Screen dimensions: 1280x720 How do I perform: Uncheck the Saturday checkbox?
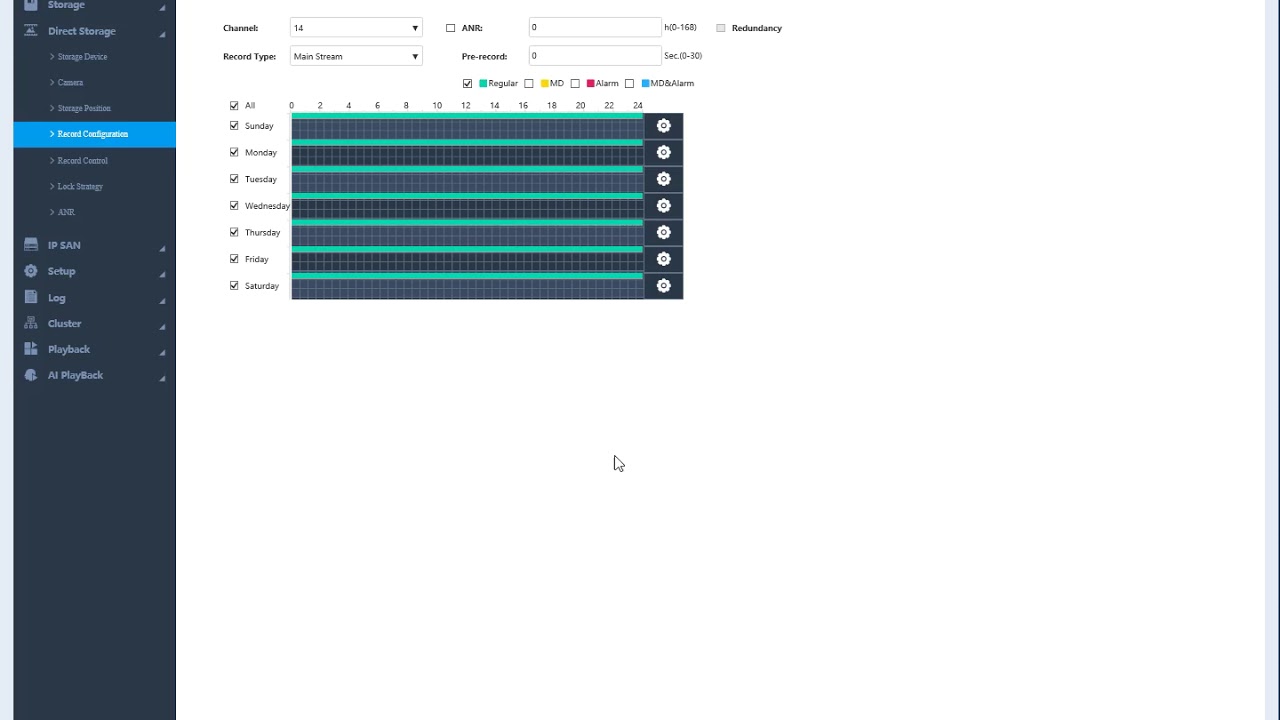pos(234,286)
